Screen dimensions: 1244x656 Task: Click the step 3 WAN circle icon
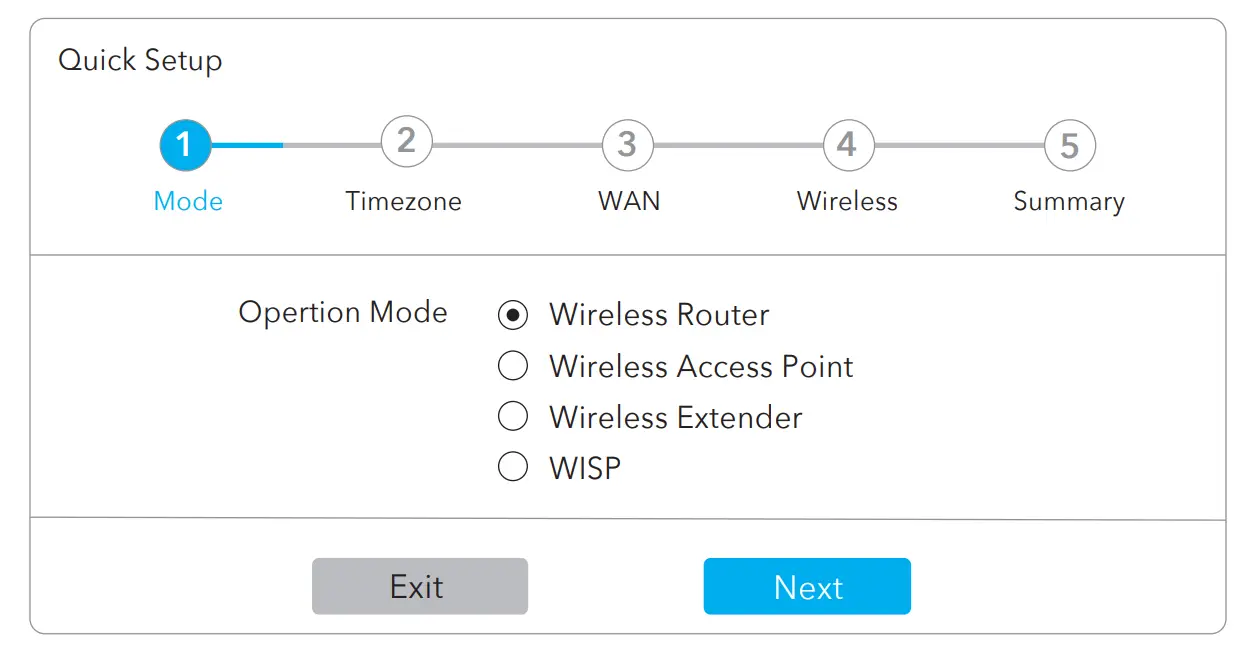coord(627,144)
